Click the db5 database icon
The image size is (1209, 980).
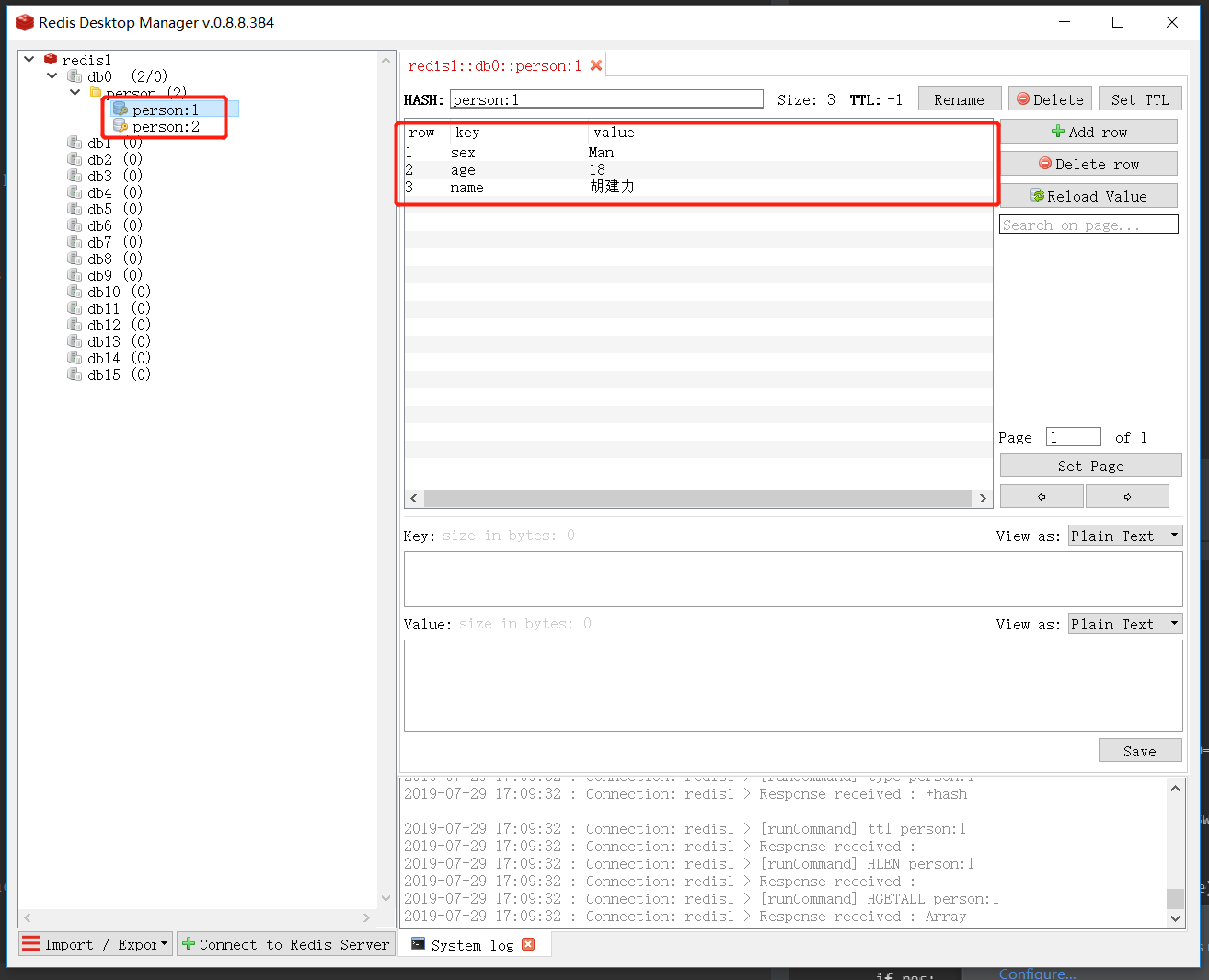tap(75, 209)
